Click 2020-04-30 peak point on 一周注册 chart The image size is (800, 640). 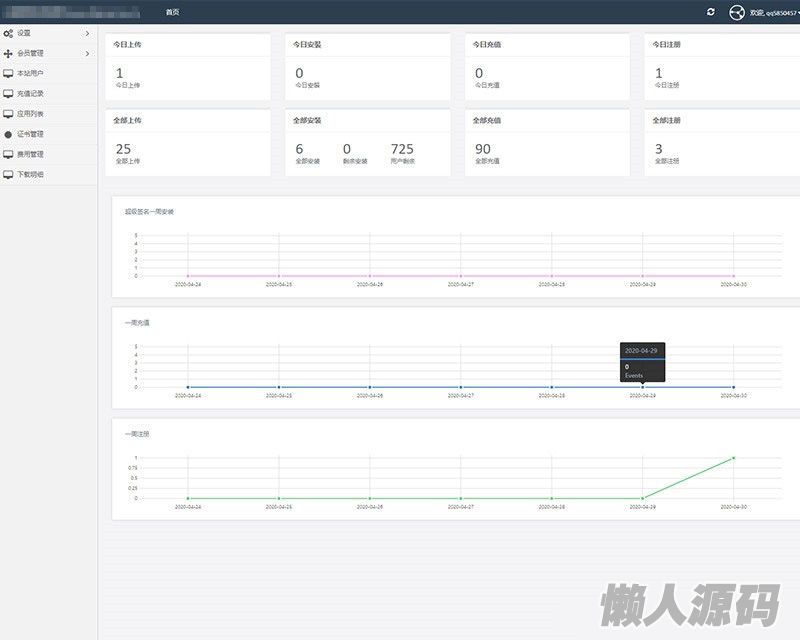click(x=733, y=458)
